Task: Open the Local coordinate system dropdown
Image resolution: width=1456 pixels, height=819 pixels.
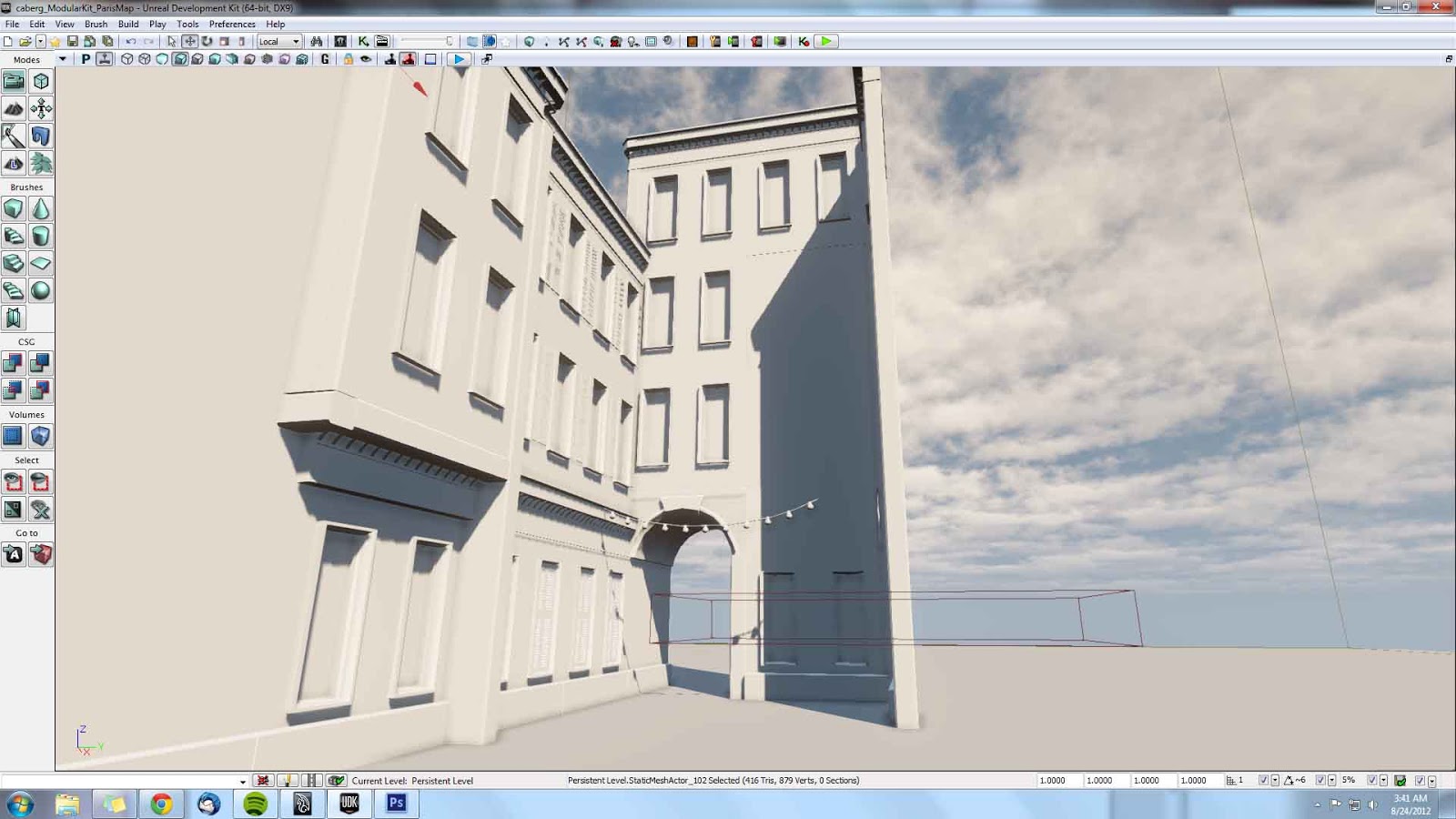Action: point(279,41)
